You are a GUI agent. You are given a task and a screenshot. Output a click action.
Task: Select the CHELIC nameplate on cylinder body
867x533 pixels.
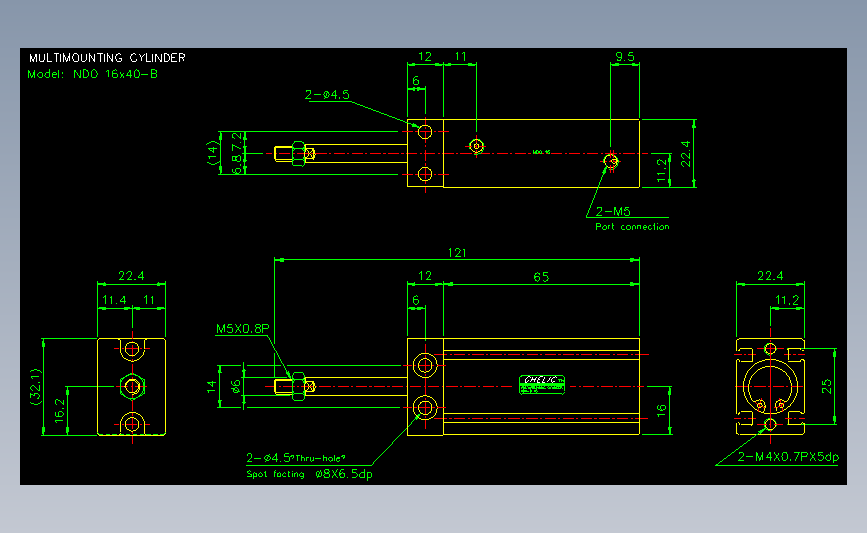[x=542, y=384]
